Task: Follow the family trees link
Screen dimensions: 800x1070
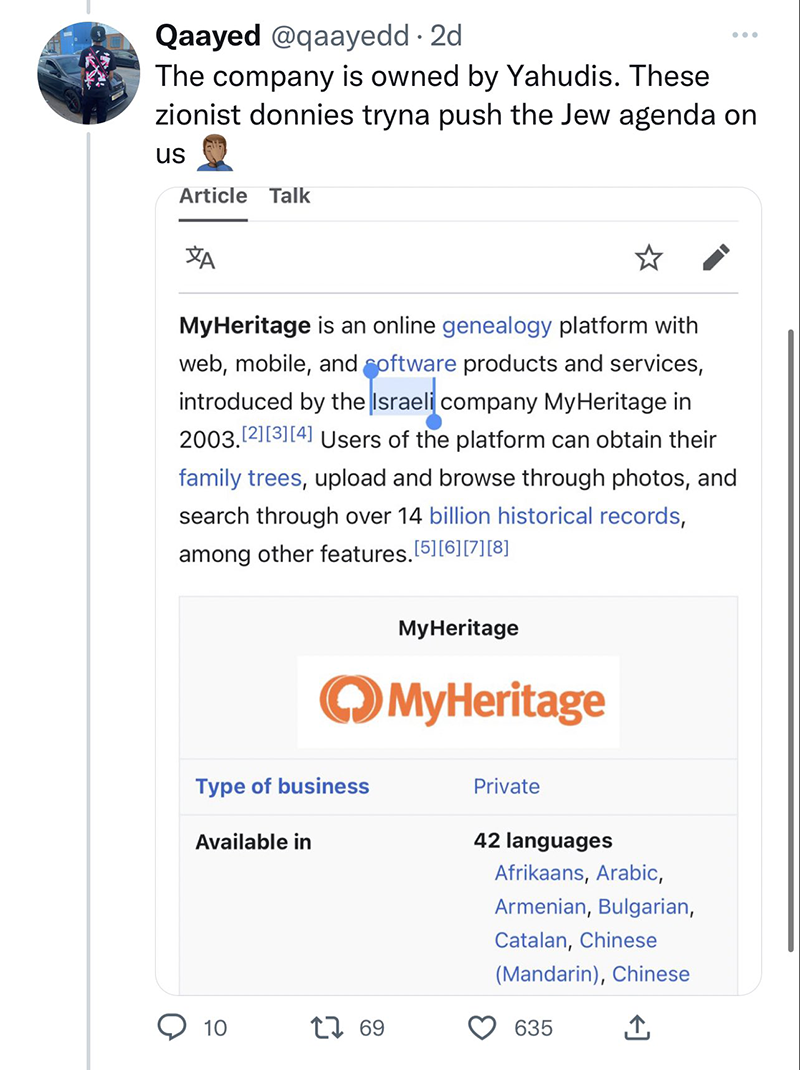Action: point(240,478)
